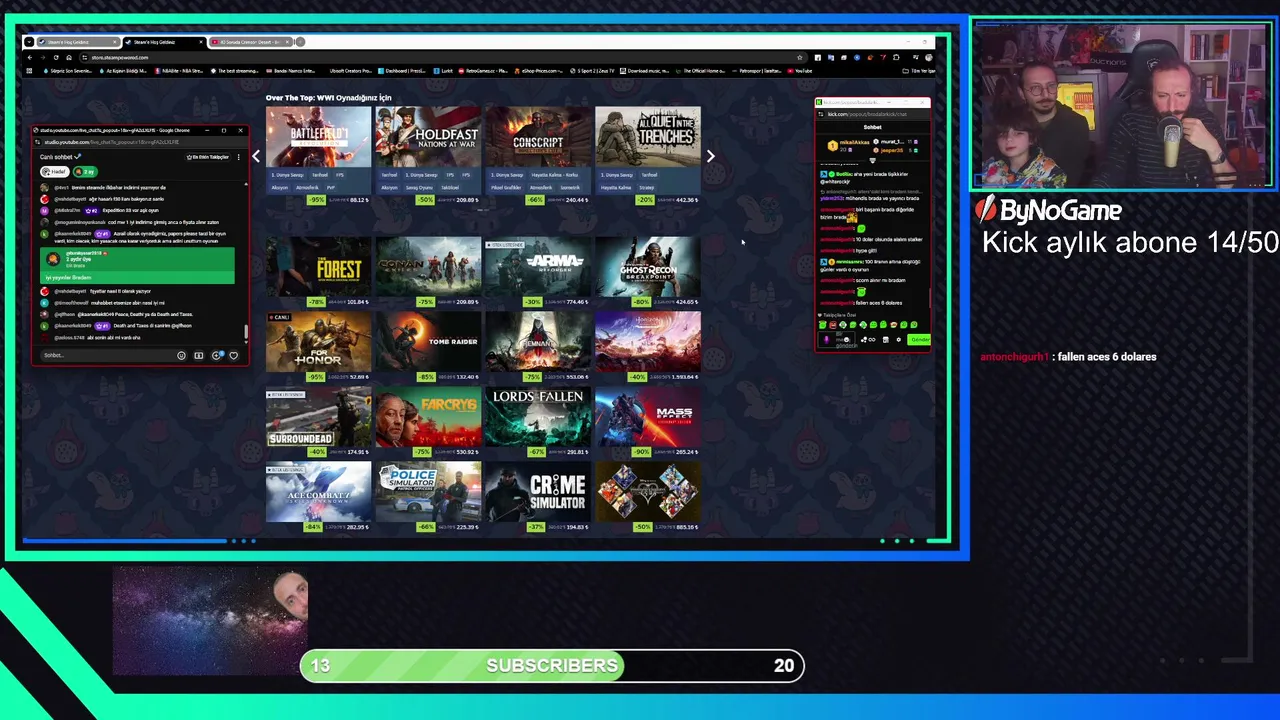Open the browser home button
The image size is (1280, 720).
[68, 57]
